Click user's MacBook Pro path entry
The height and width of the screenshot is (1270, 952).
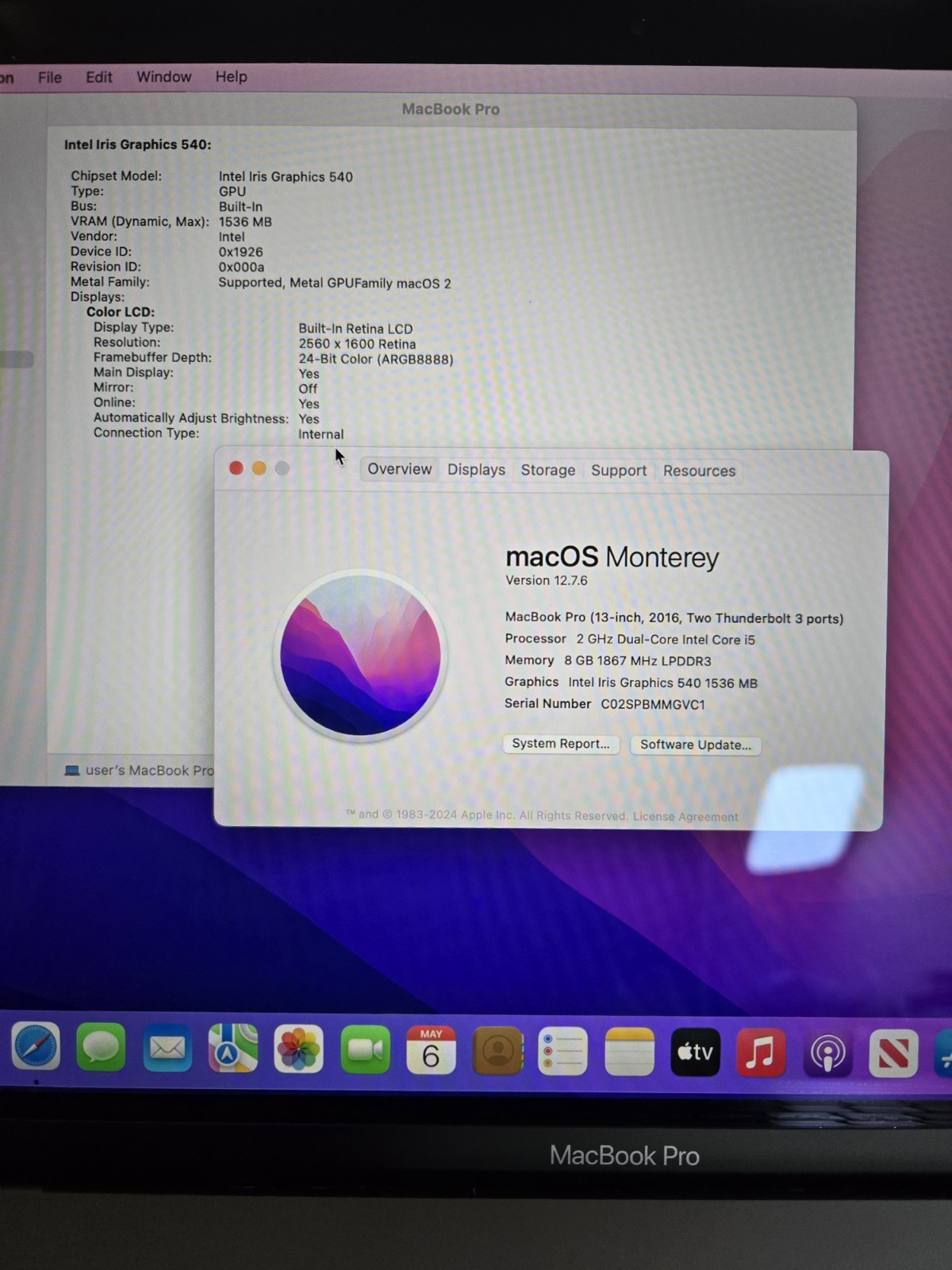(x=149, y=770)
